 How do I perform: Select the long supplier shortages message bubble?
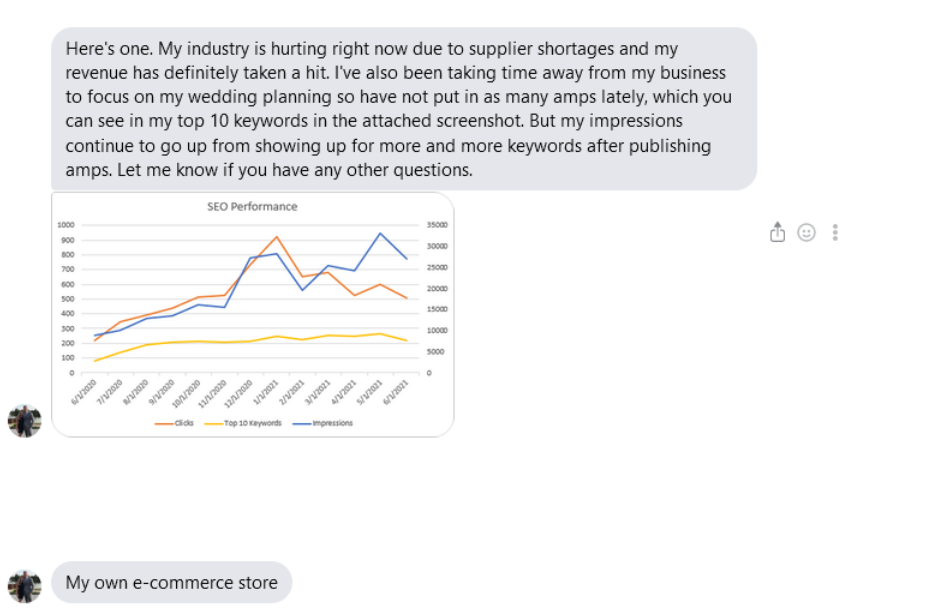tap(403, 109)
